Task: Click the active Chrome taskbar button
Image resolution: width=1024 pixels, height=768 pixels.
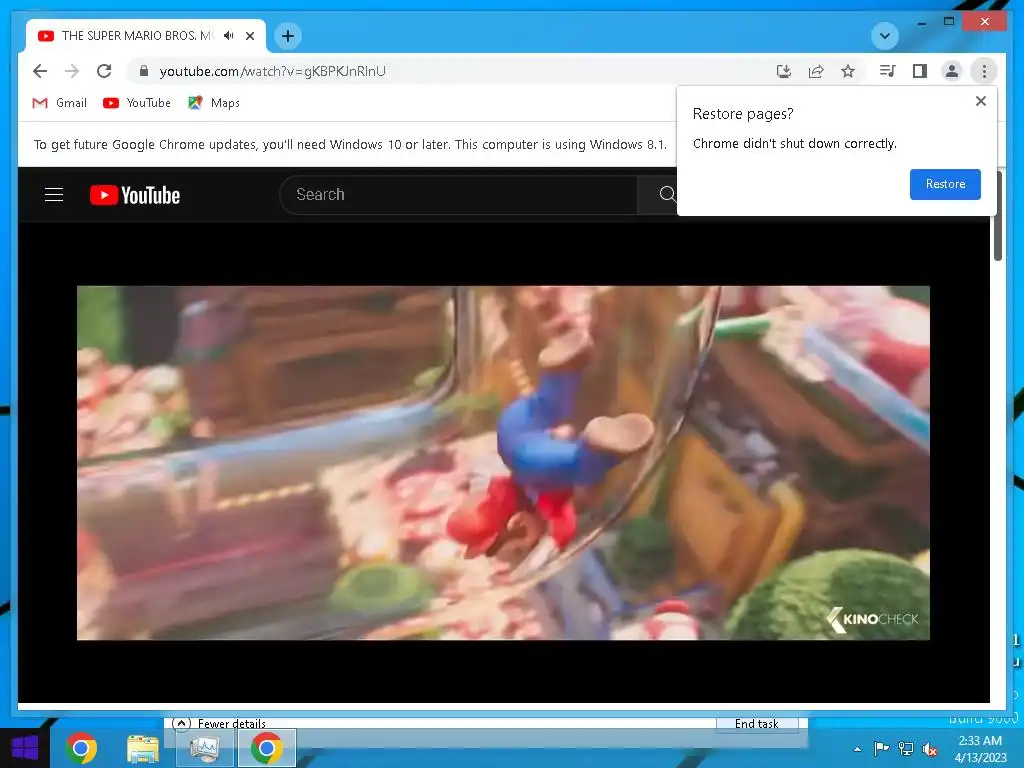Action: 266,748
